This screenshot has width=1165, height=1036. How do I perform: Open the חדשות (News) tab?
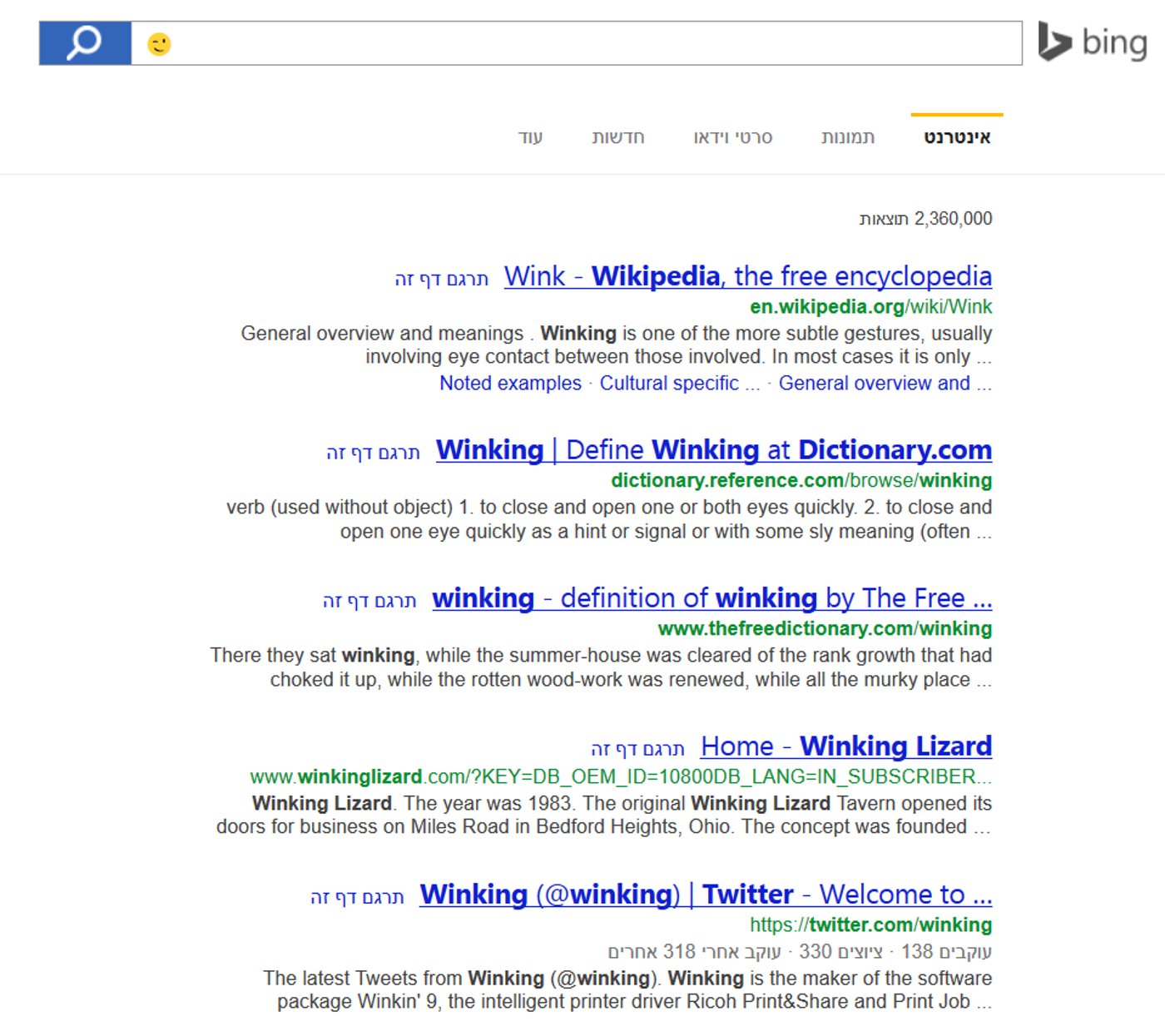click(x=618, y=137)
